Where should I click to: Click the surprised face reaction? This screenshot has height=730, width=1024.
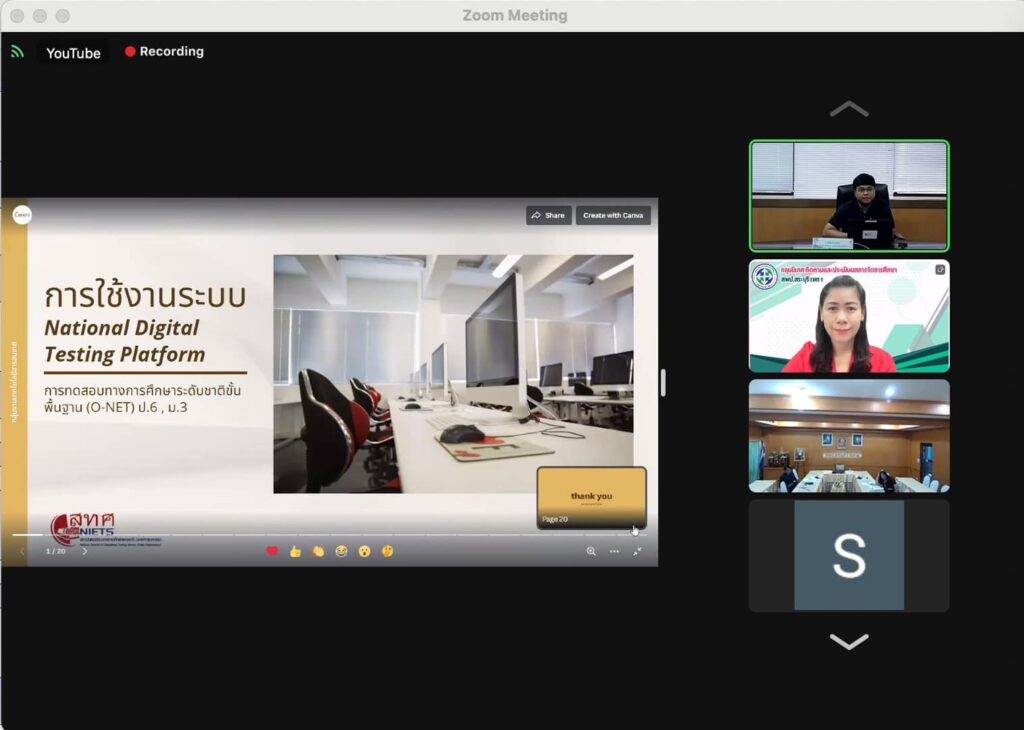click(364, 551)
